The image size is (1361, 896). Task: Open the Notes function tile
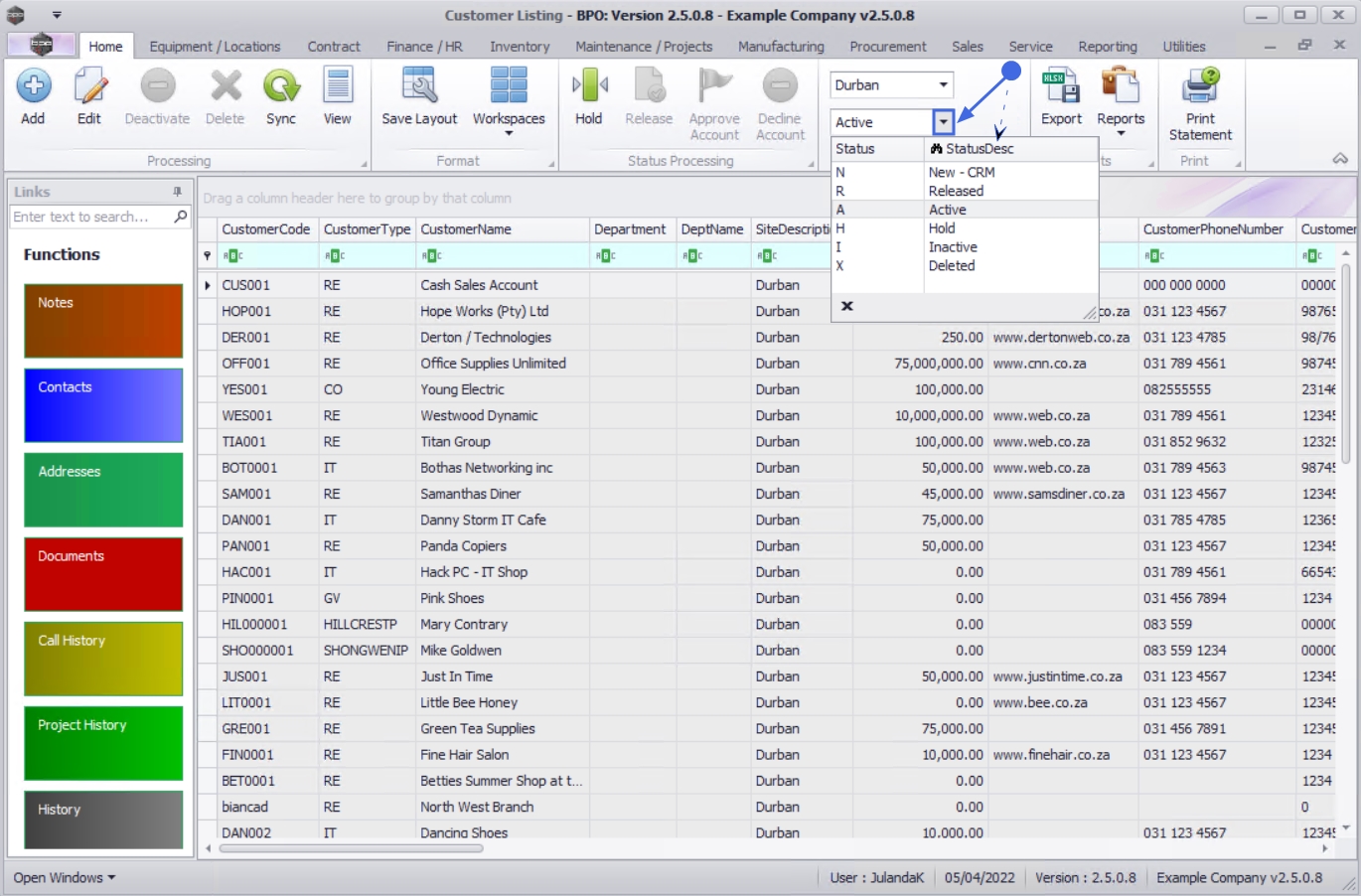[103, 321]
